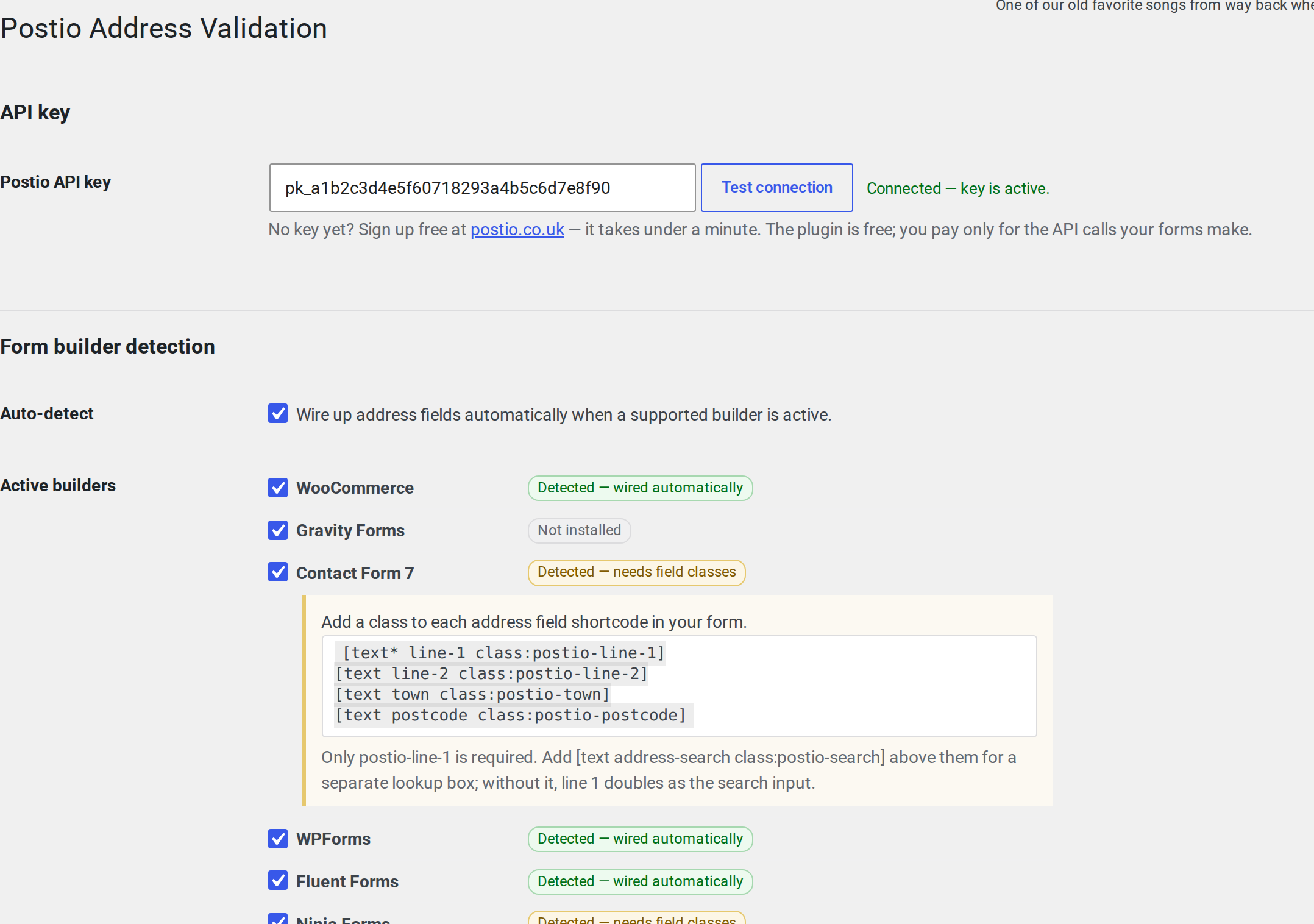Focus the Postio API key input field
This screenshot has height=924, width=1314.
pyautogui.click(x=482, y=188)
